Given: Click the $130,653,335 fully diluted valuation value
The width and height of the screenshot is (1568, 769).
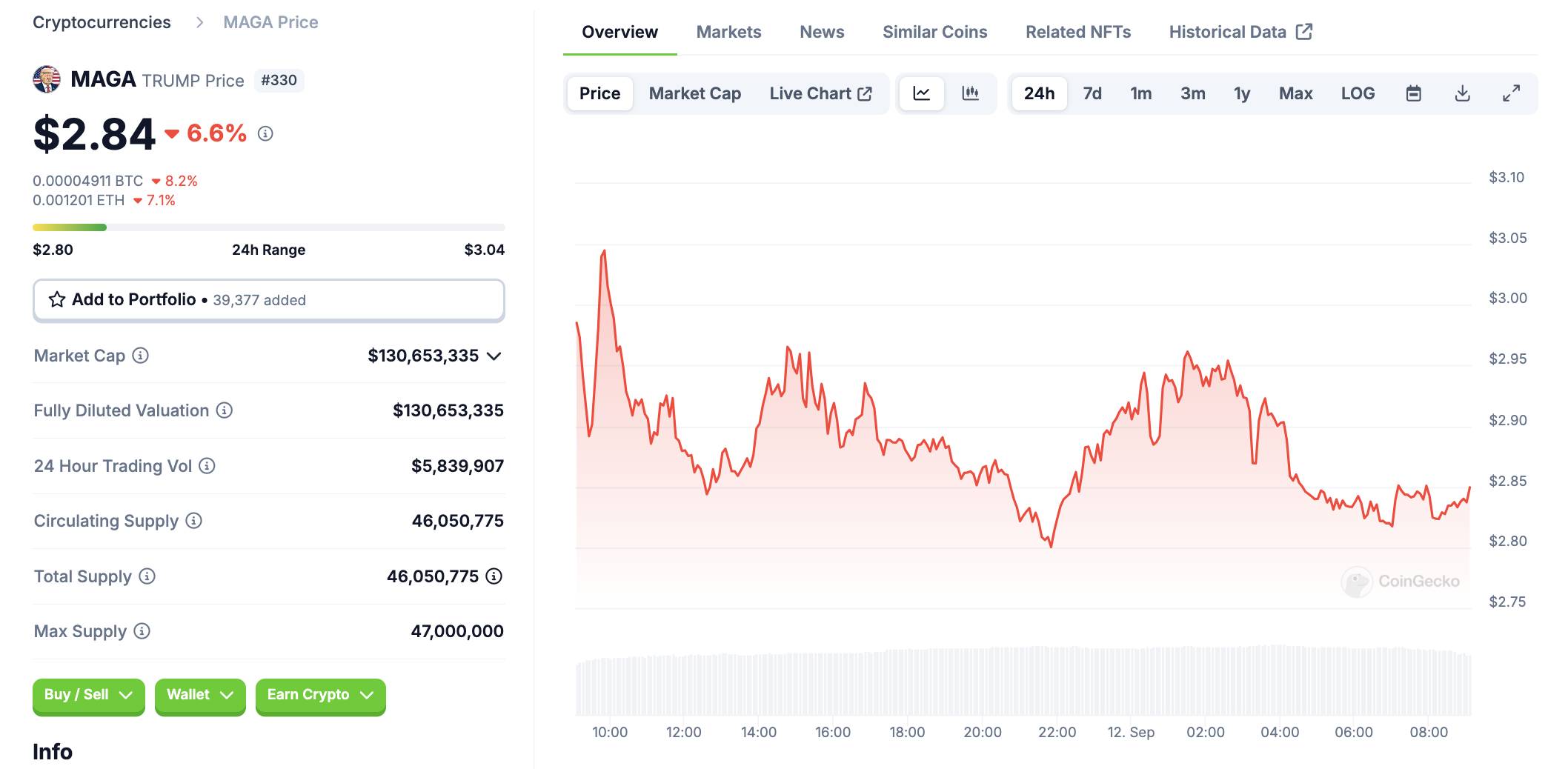Looking at the screenshot, I should pos(448,410).
